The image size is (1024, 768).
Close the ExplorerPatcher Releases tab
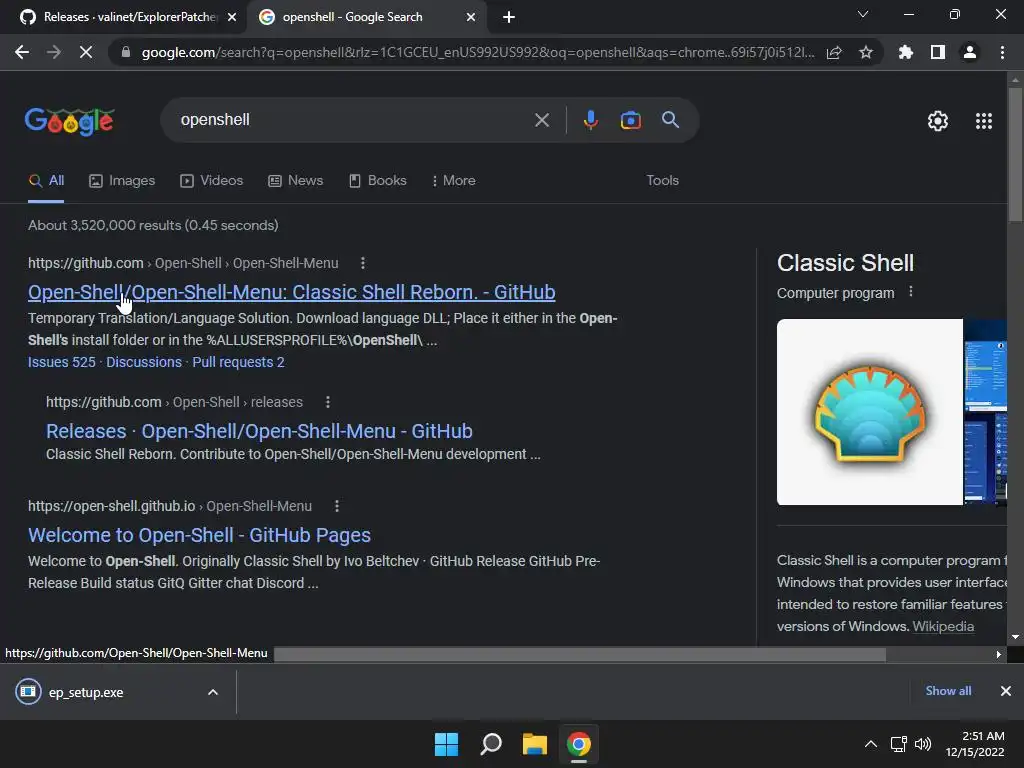[232, 17]
